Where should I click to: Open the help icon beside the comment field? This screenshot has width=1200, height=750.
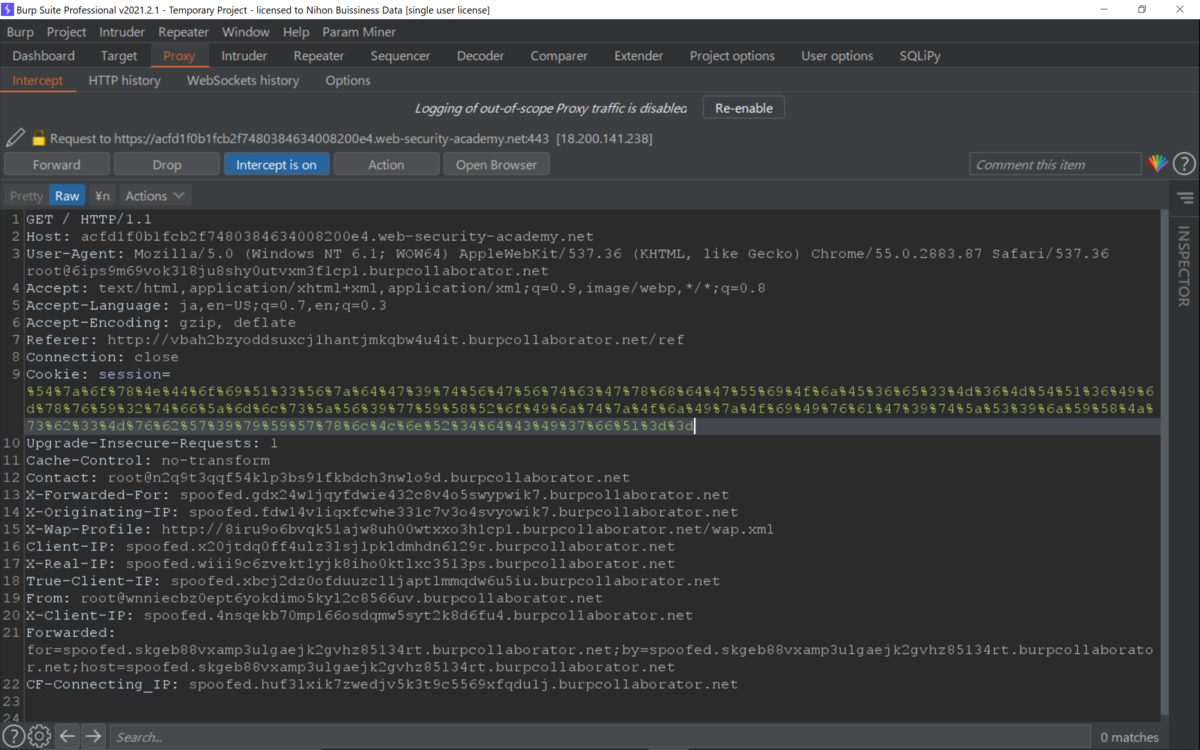(x=1184, y=164)
